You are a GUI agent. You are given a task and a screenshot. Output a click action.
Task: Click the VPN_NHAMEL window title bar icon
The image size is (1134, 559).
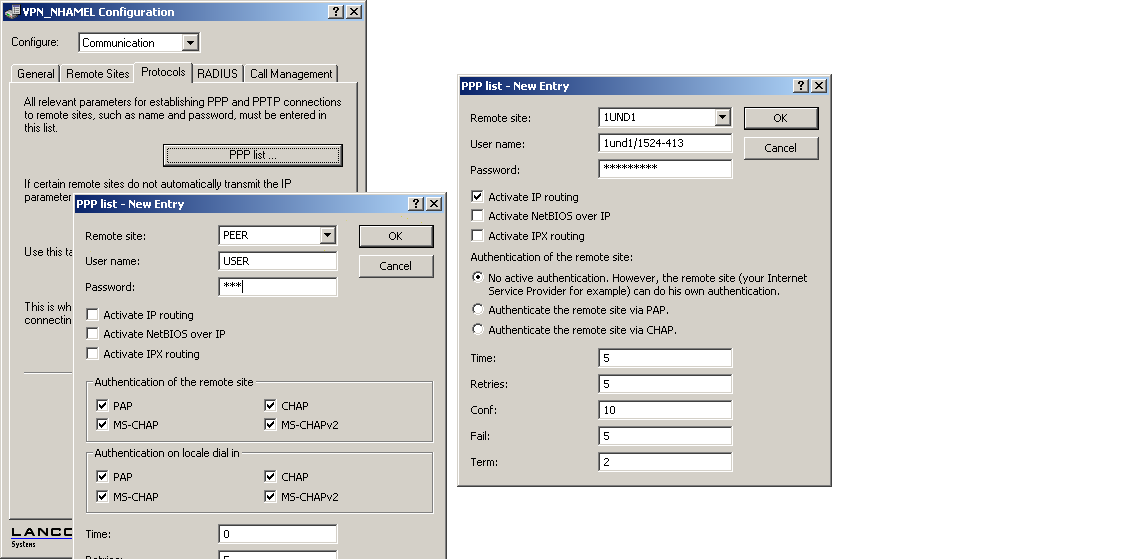coord(11,12)
